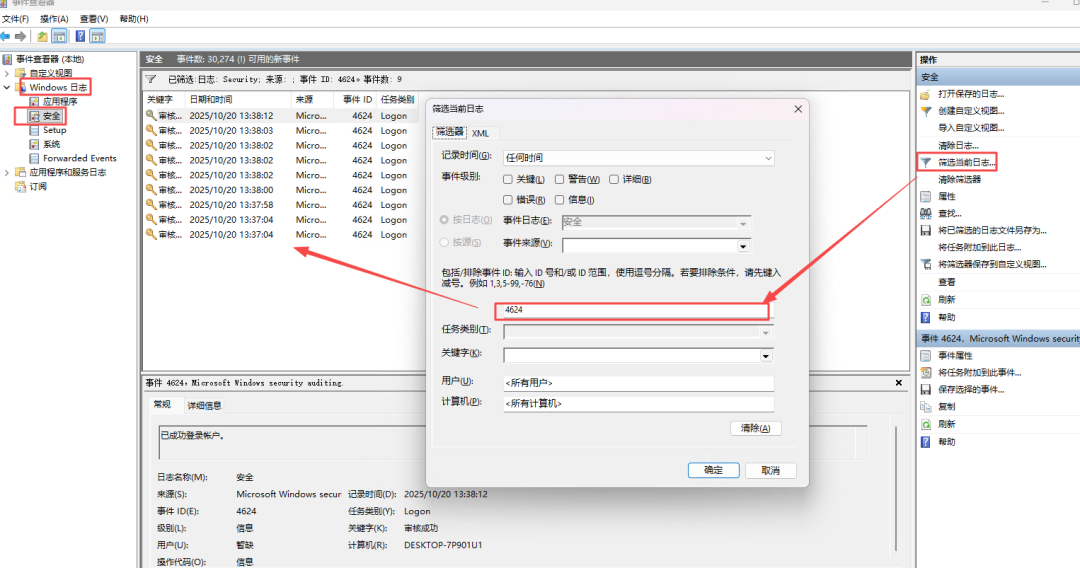Click the 复制 icon in the actions pane
The image size is (1080, 568).
[926, 407]
